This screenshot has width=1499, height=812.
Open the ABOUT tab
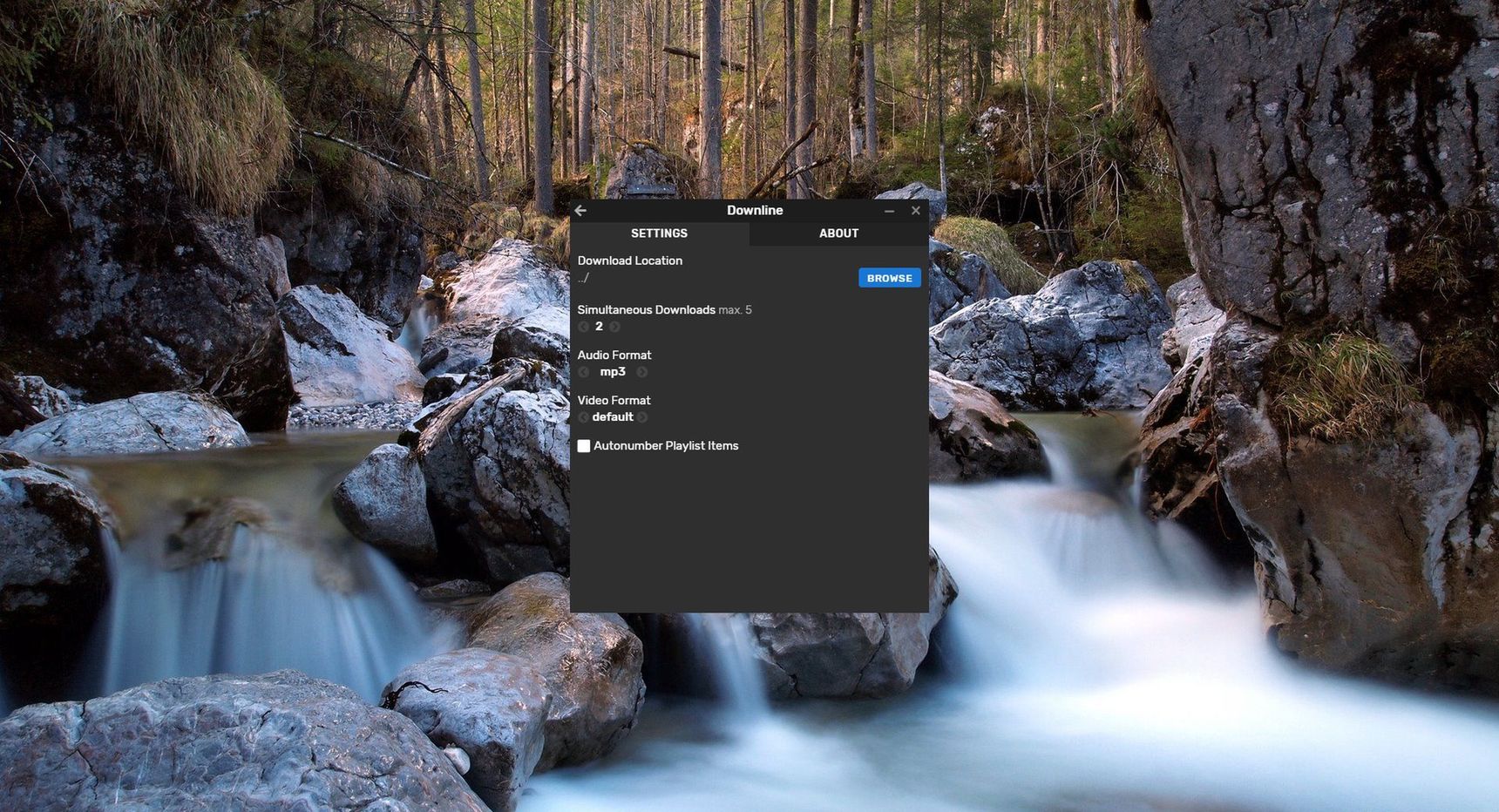tap(839, 233)
